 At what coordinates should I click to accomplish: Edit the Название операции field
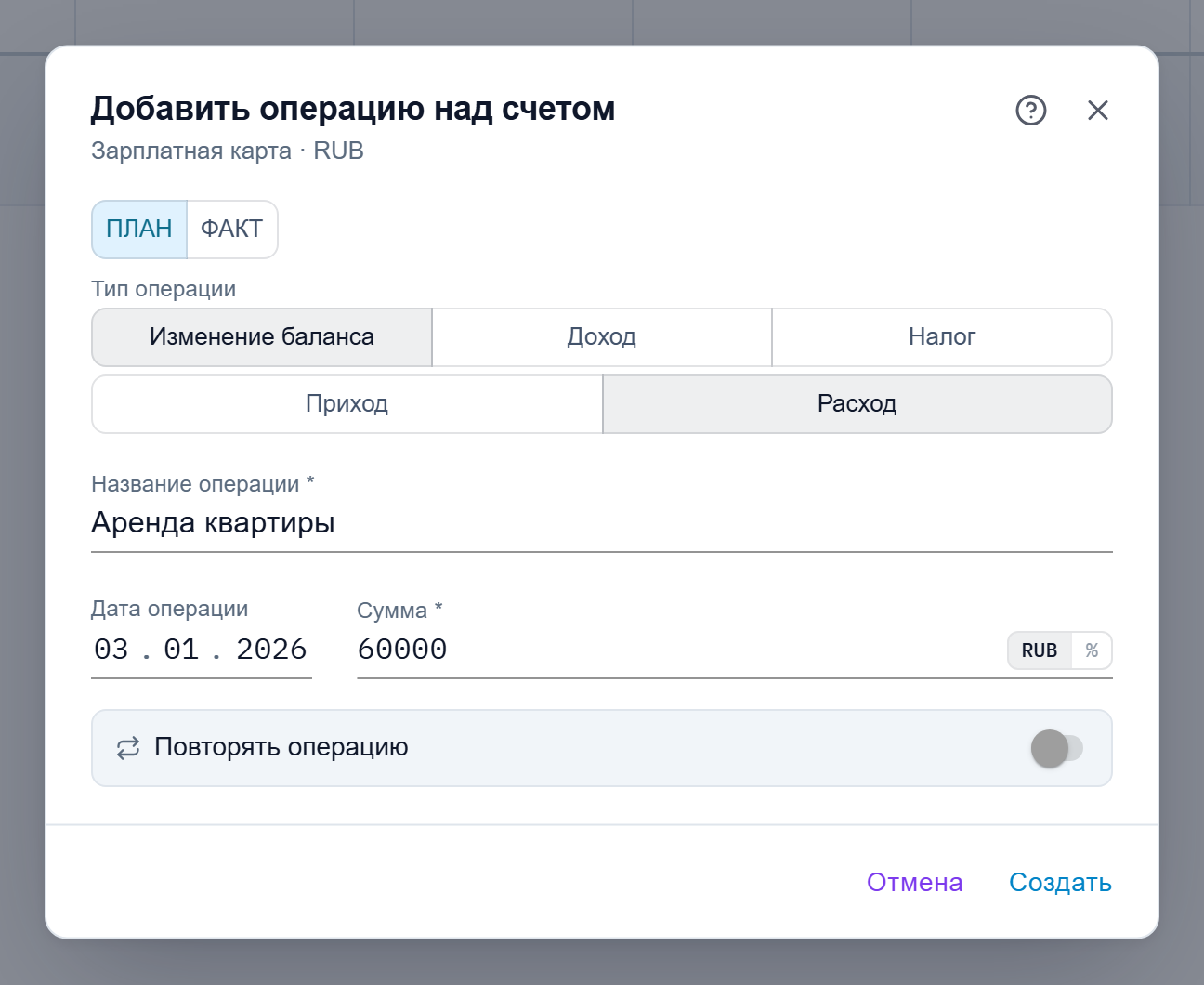602,523
